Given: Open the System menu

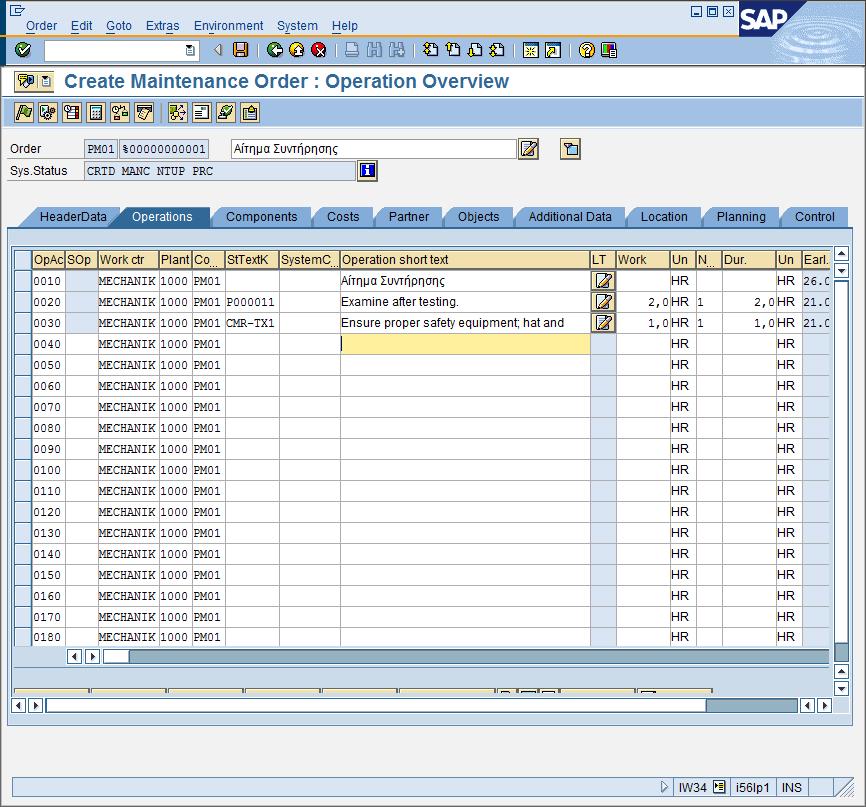Looking at the screenshot, I should click(x=297, y=26).
